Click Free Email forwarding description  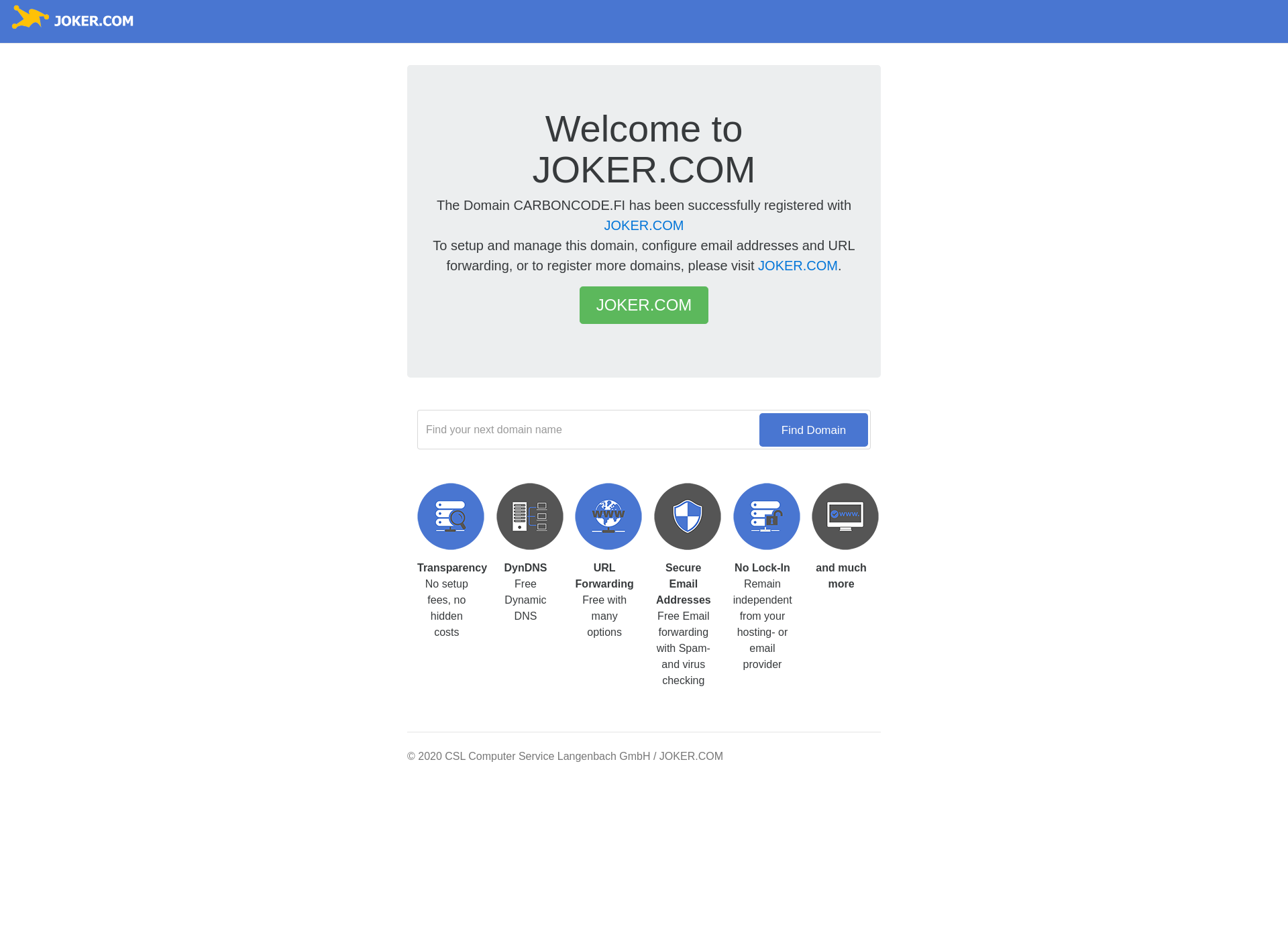coord(683,648)
